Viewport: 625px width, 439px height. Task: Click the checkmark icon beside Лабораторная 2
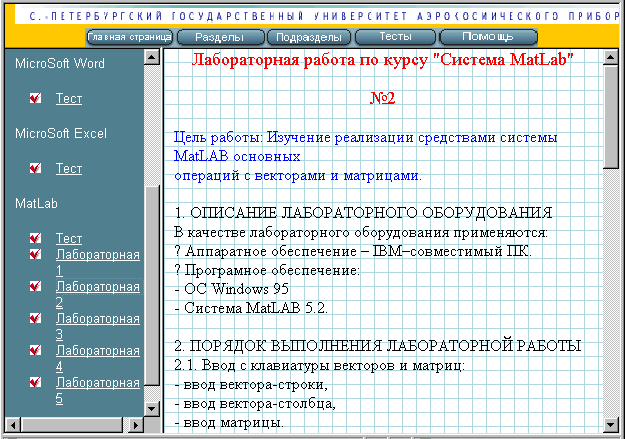pos(35,286)
